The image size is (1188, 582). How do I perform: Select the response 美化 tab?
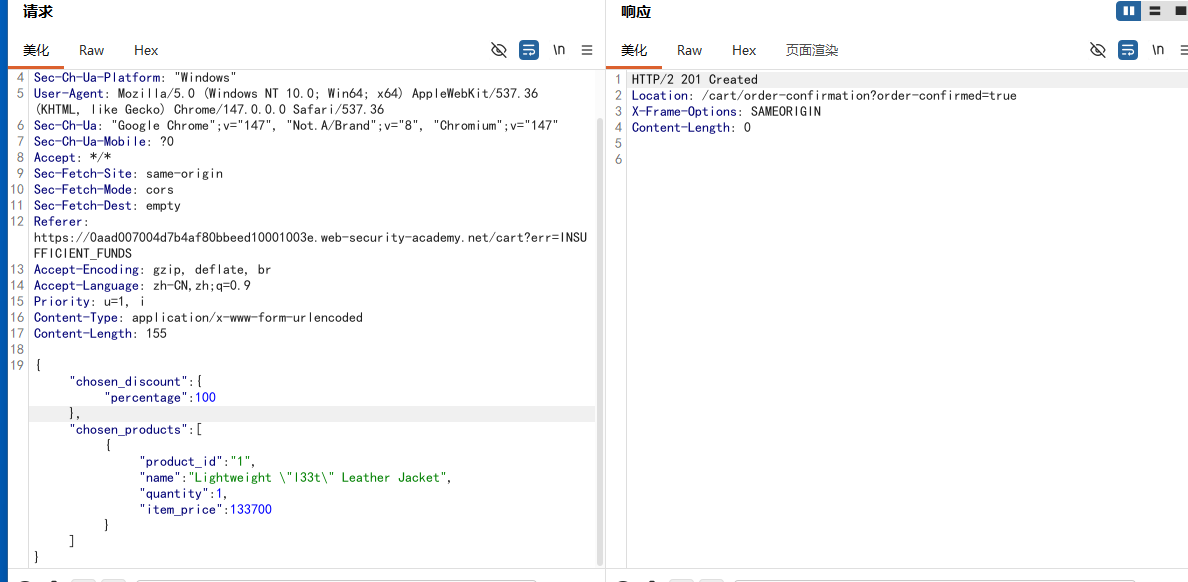634,50
